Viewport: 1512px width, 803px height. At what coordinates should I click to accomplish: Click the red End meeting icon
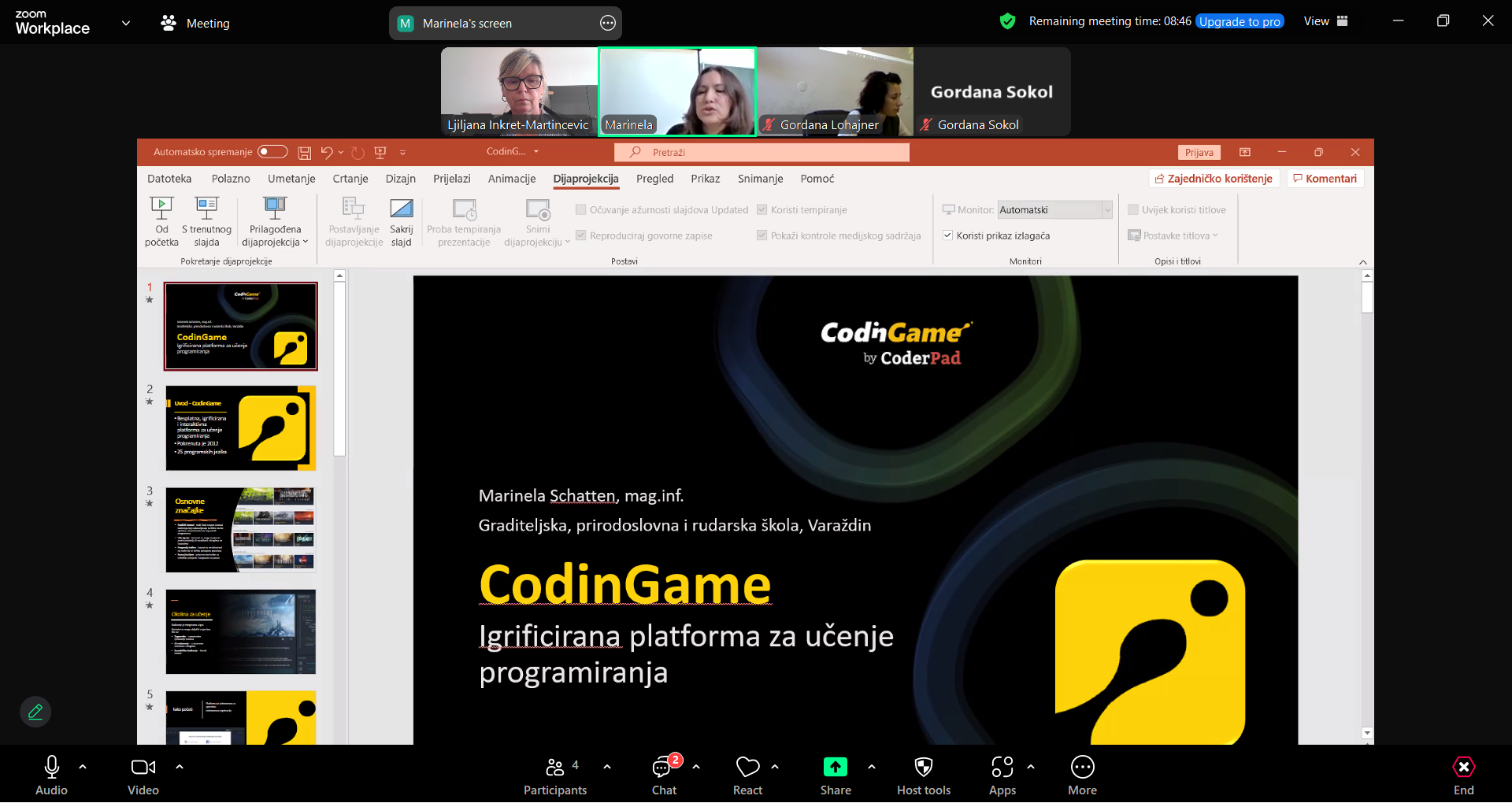(1464, 767)
